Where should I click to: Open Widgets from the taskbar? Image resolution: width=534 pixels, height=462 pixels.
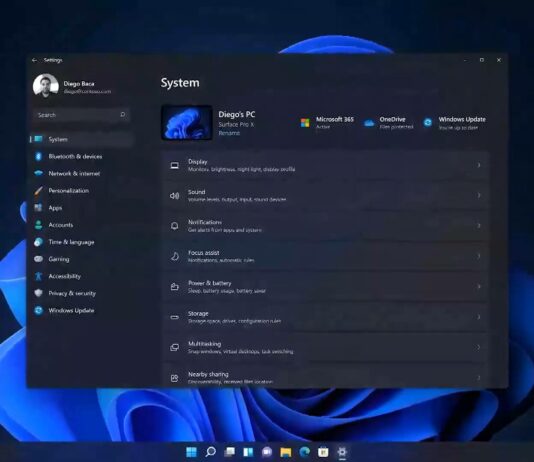pos(248,452)
